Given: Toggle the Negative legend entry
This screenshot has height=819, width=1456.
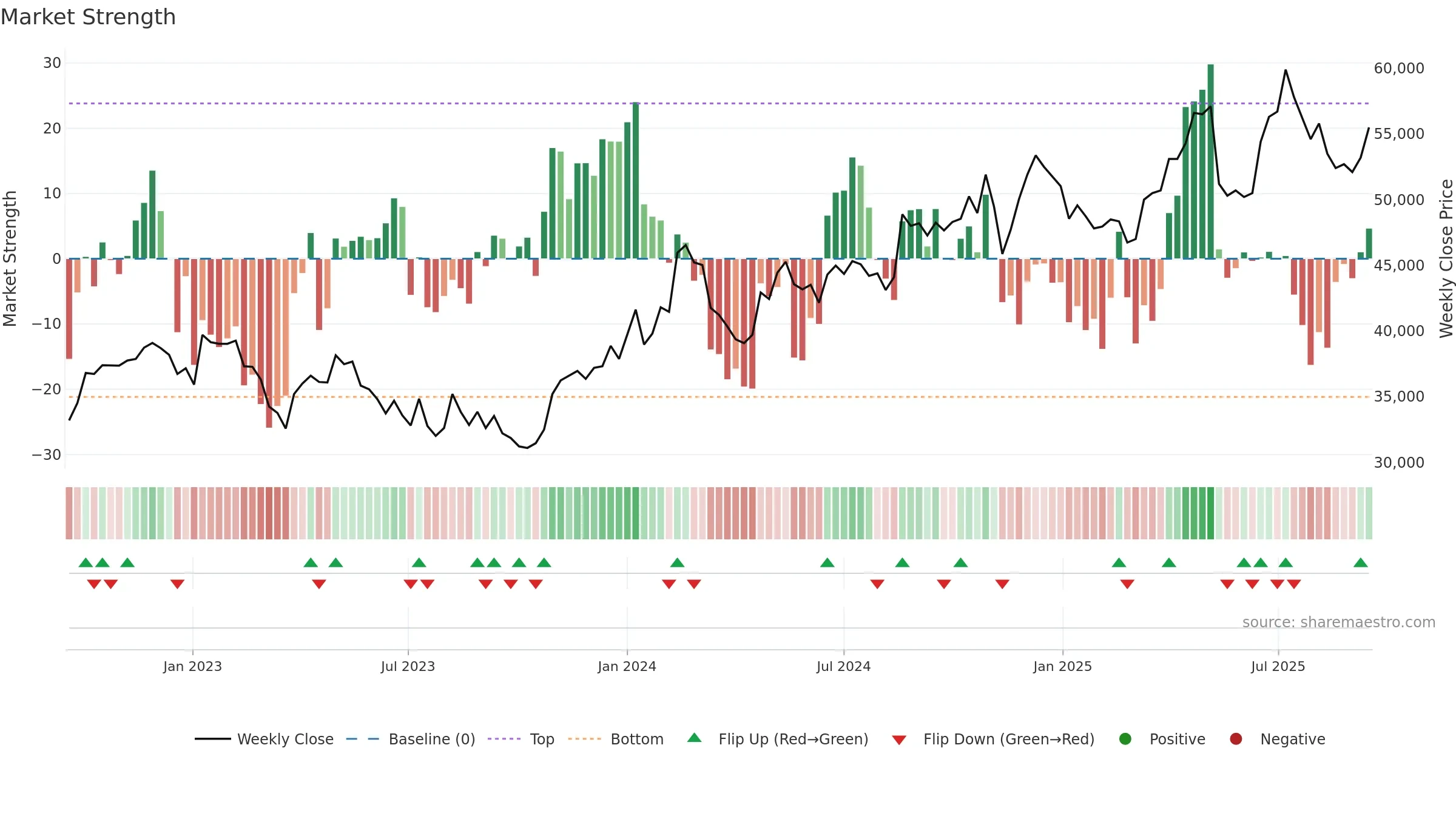Looking at the screenshot, I should coord(1277,739).
